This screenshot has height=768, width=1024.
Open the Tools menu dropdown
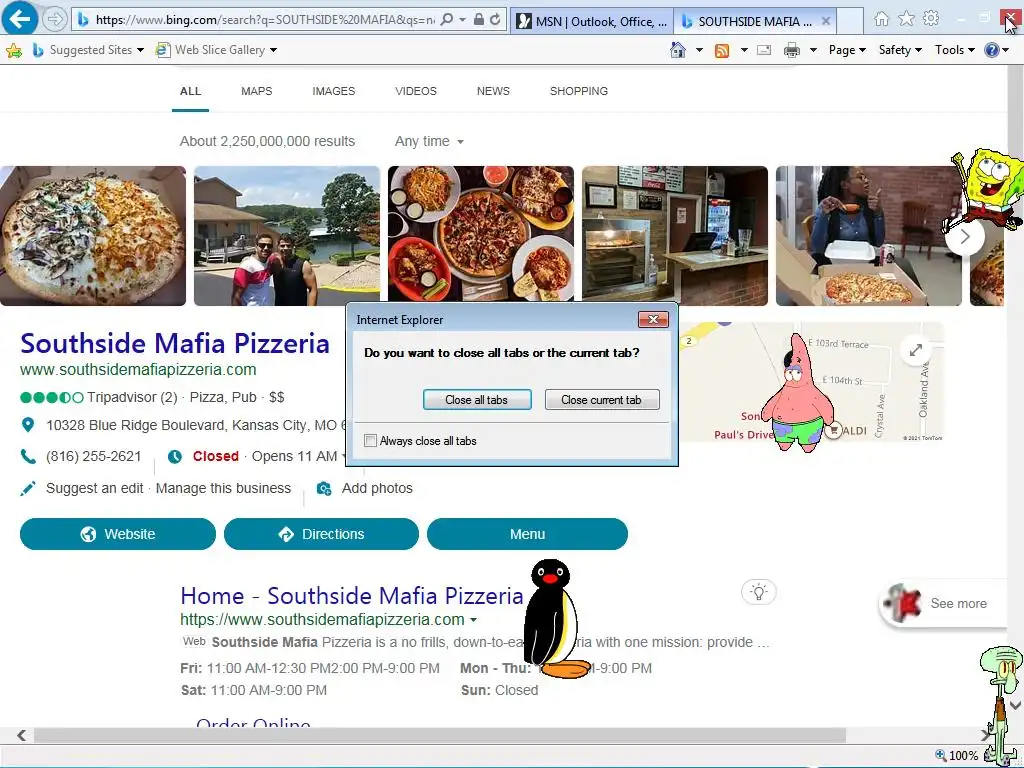(x=955, y=50)
